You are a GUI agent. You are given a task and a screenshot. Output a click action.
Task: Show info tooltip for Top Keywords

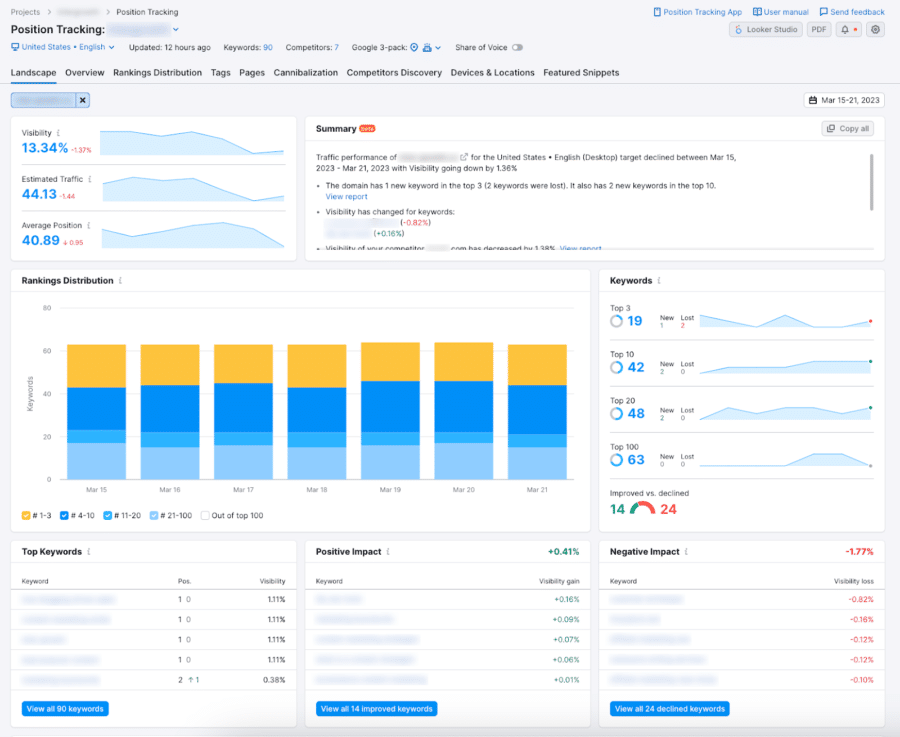[88, 552]
